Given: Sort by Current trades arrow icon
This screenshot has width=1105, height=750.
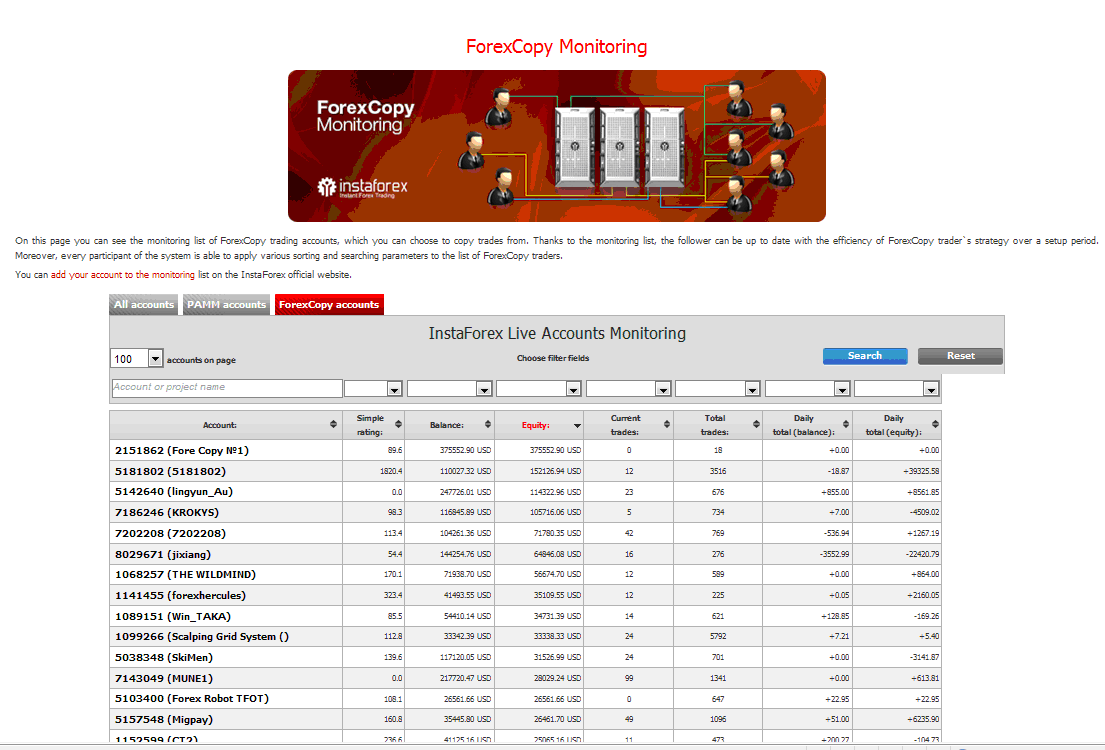Looking at the screenshot, I should tap(667, 424).
